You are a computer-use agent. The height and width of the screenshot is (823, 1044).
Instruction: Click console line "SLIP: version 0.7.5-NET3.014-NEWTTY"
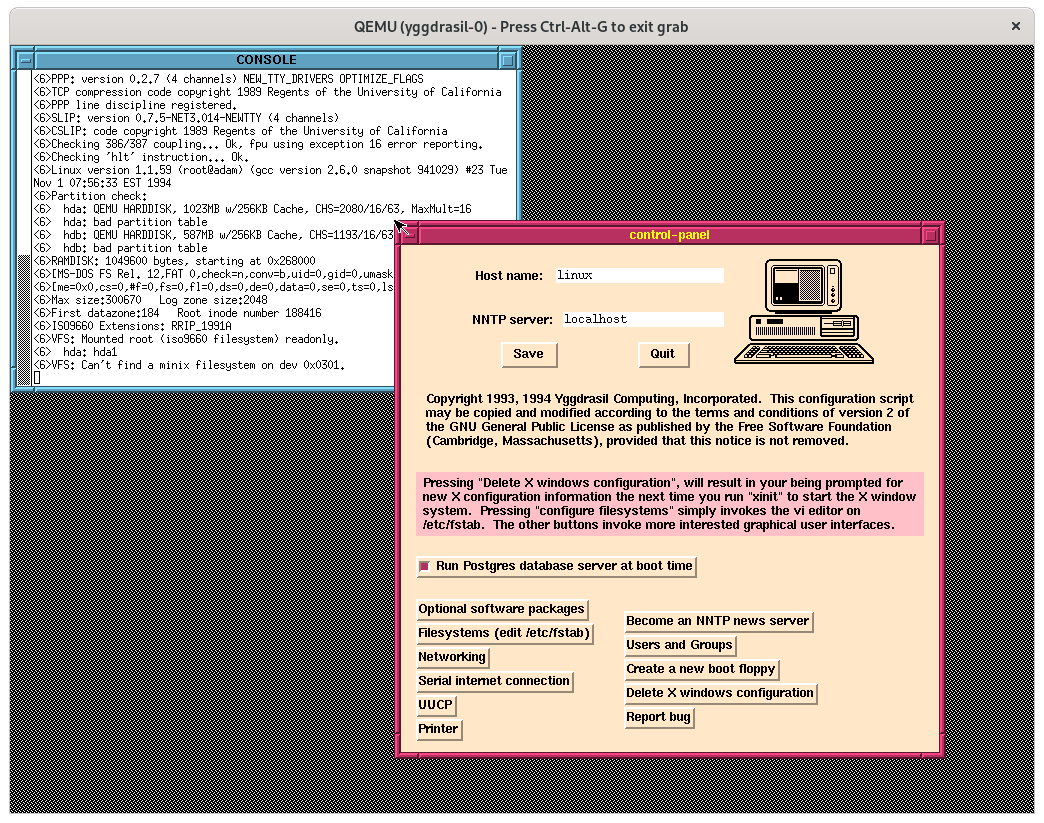pos(186,119)
